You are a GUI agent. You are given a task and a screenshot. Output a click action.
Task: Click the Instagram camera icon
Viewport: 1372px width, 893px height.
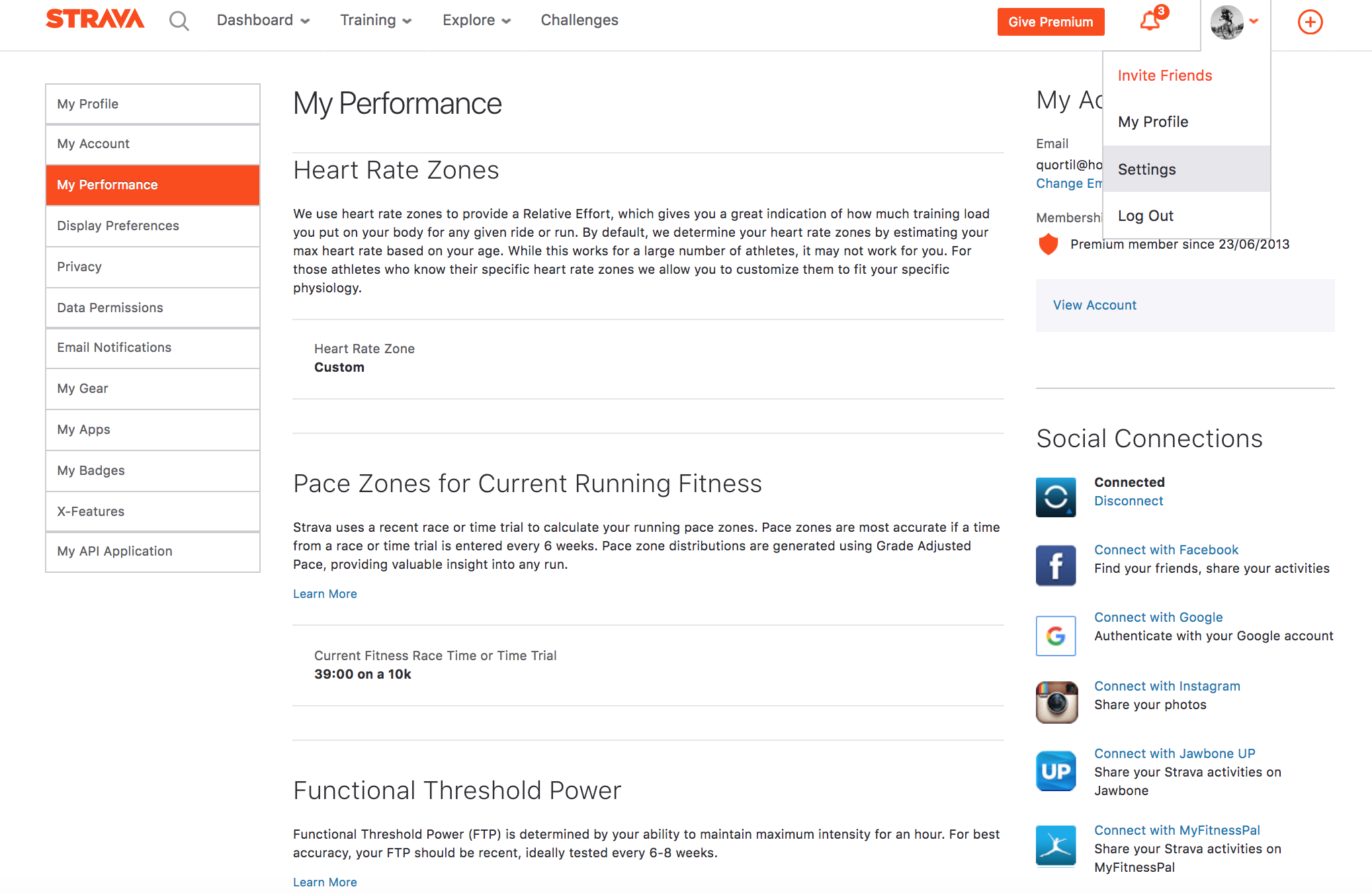click(x=1056, y=702)
